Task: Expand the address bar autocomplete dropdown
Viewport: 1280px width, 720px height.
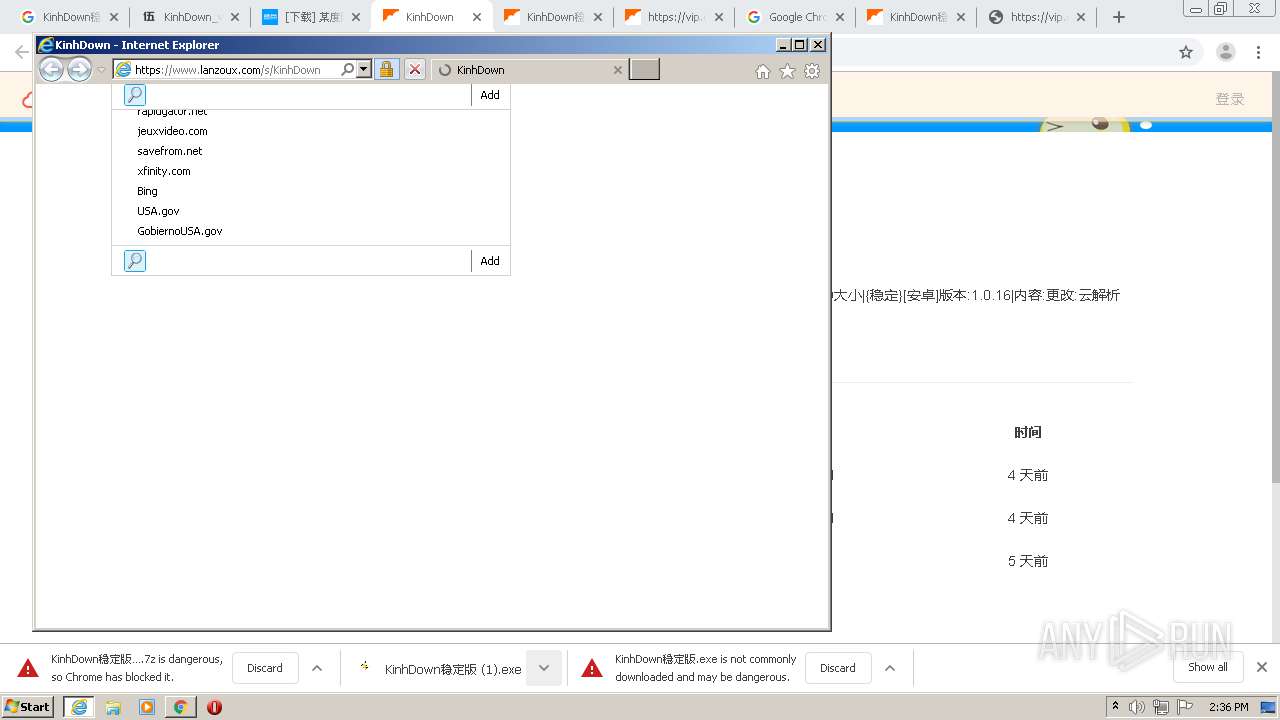Action: click(x=363, y=70)
